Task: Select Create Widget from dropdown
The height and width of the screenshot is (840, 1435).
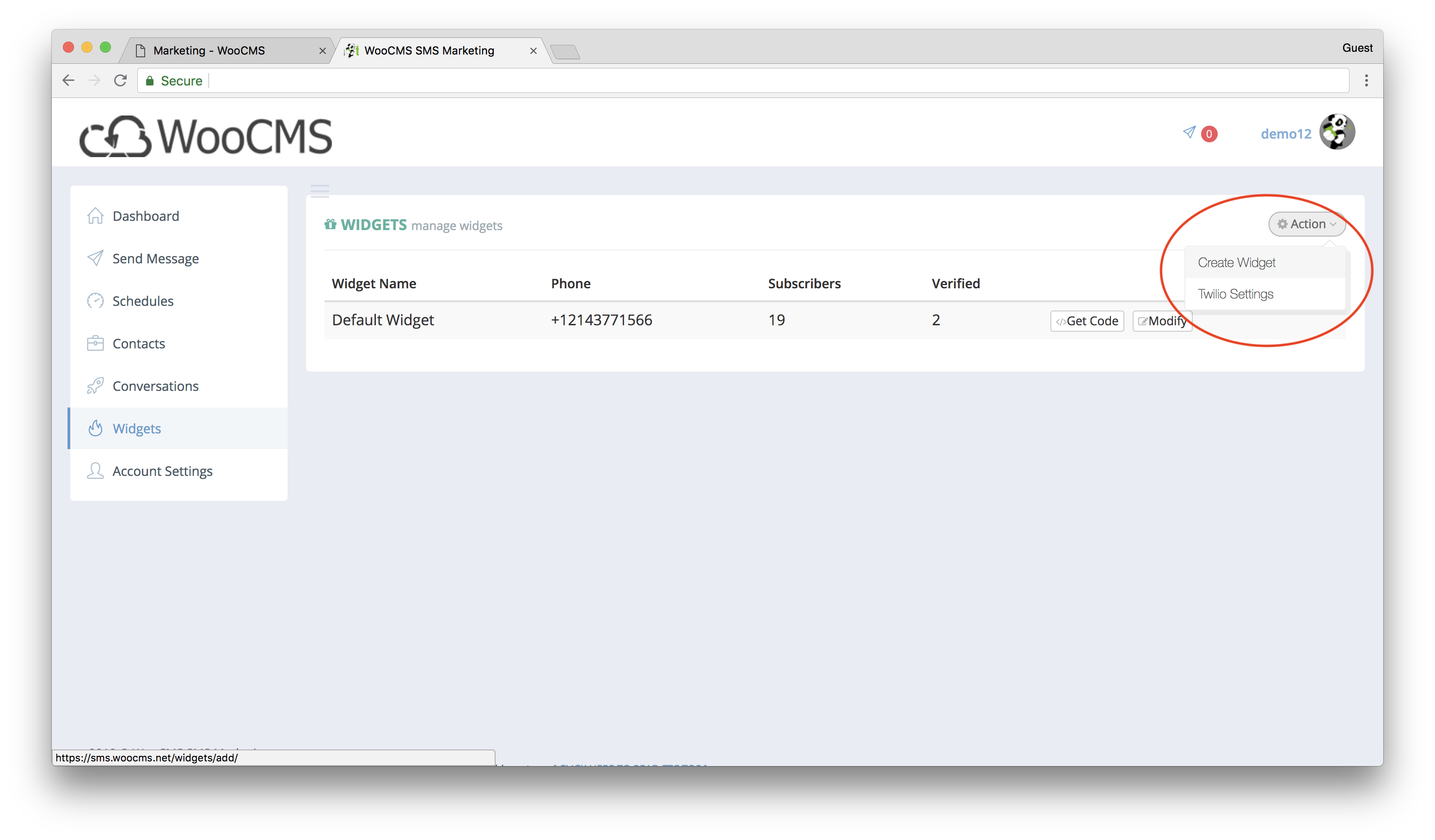Action: coord(1238,262)
